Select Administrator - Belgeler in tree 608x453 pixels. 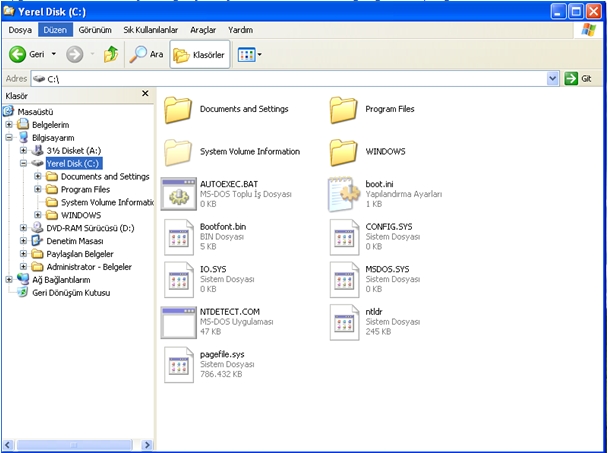[x=89, y=267]
